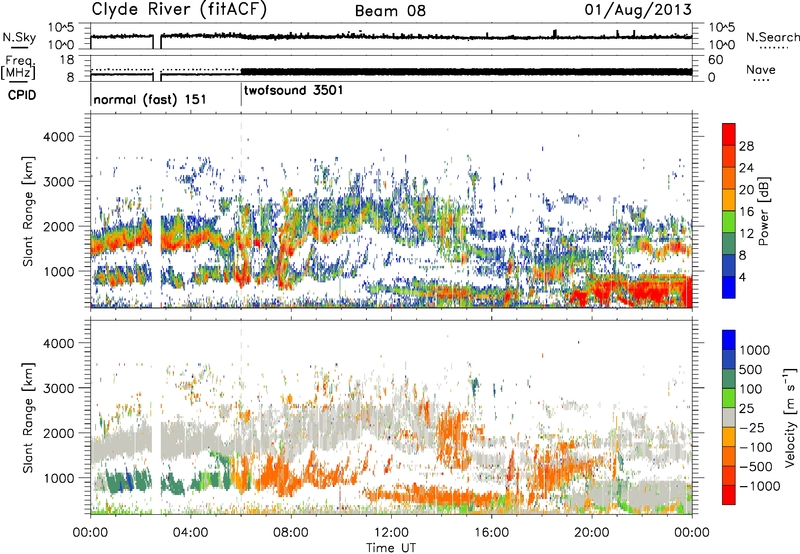Click the 'Time UT' axis label

[x=391, y=547]
